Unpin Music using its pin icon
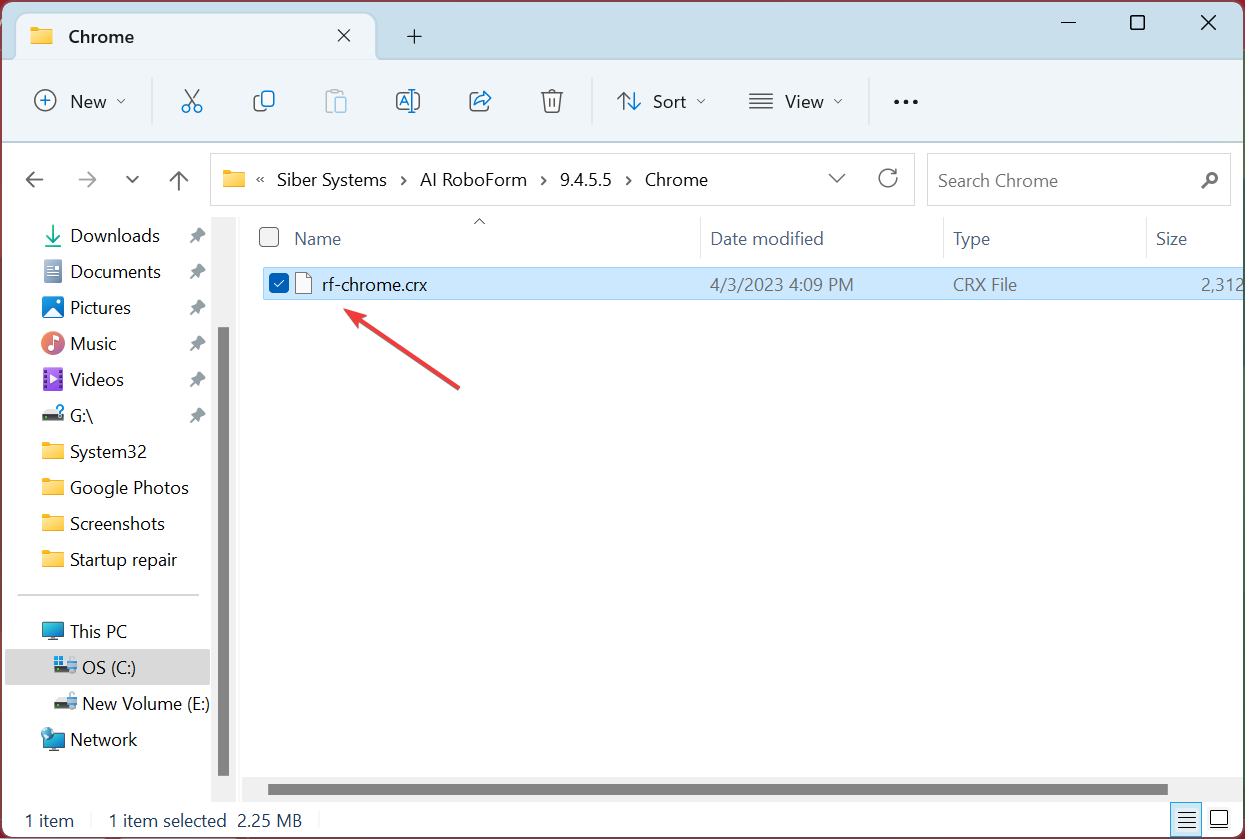The height and width of the screenshot is (839, 1245). pos(197,344)
